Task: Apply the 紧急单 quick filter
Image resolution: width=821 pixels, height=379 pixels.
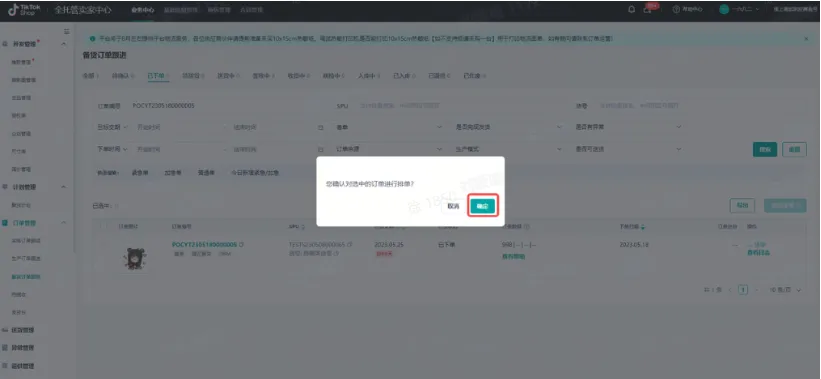Action: click(139, 172)
